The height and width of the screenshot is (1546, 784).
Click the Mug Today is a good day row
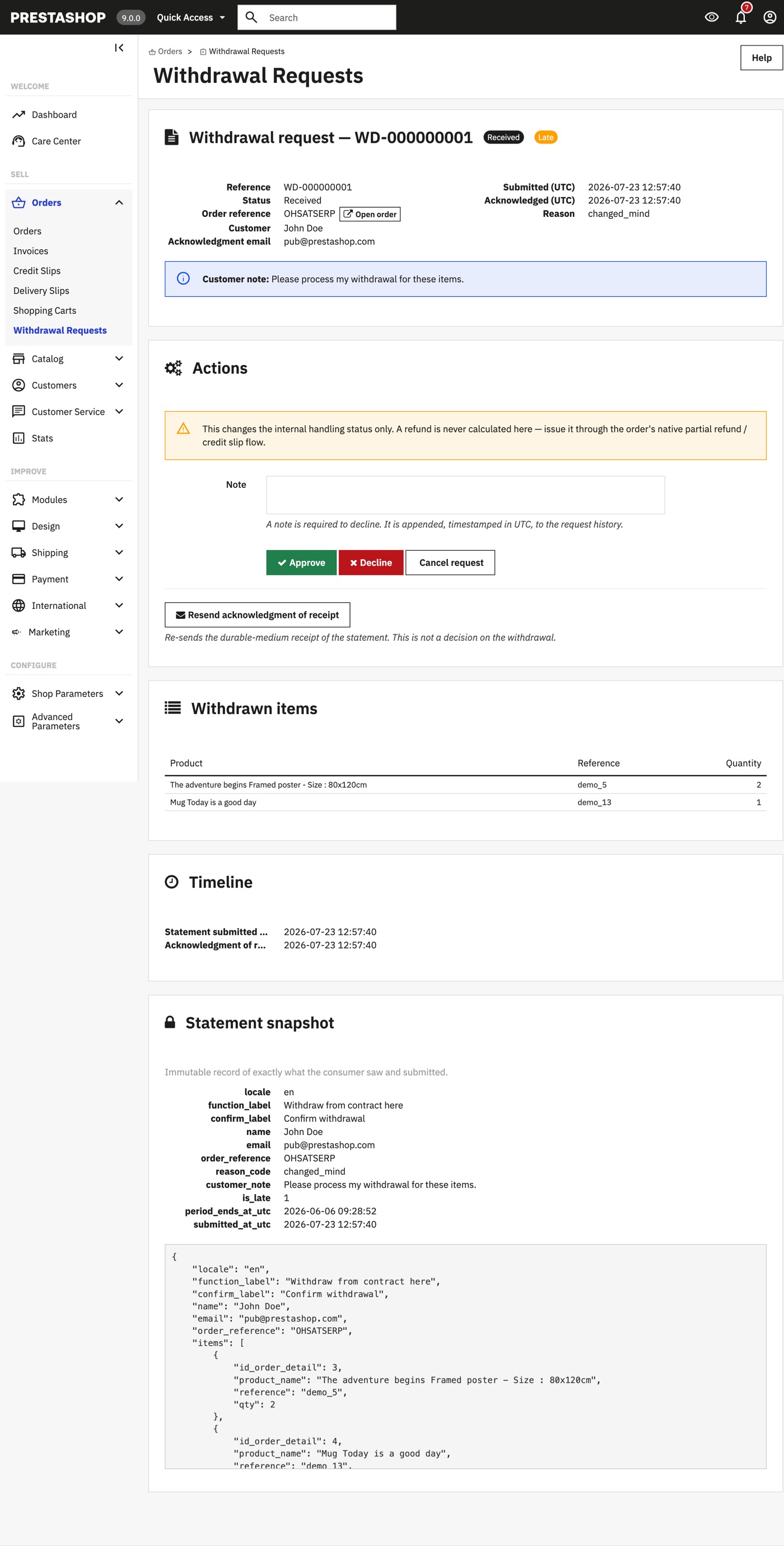click(x=465, y=802)
